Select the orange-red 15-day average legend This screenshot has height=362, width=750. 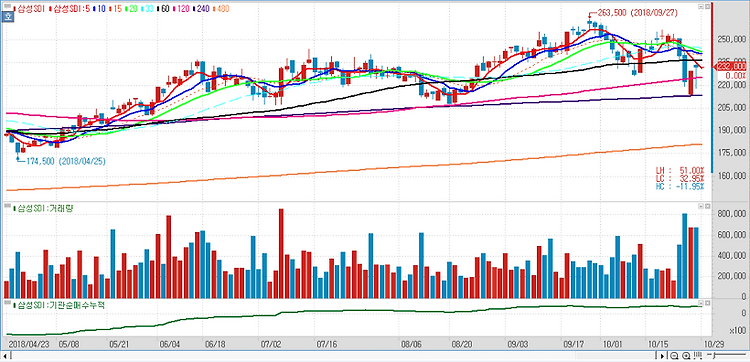coord(116,9)
